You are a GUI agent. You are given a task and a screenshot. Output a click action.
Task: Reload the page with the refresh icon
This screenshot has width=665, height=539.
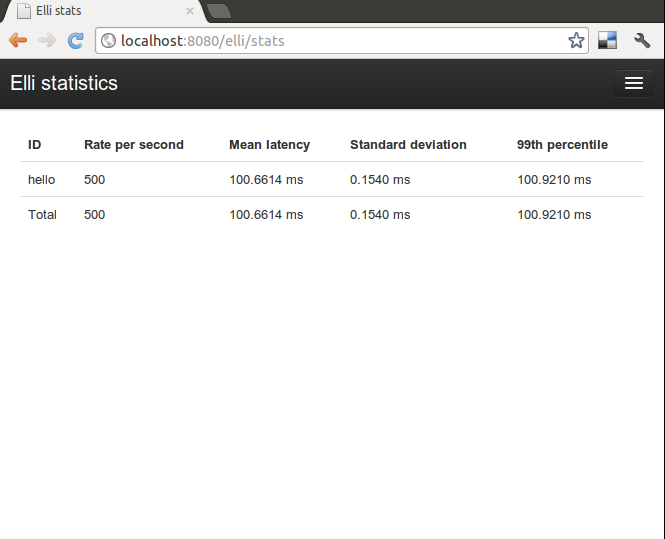75,41
